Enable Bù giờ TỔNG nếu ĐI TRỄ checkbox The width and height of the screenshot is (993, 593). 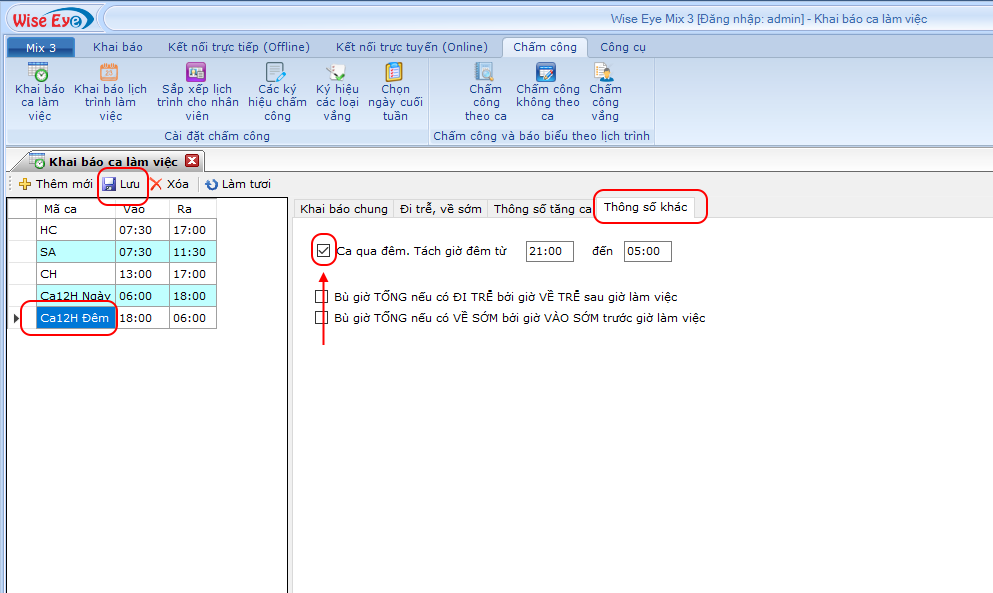point(321,296)
